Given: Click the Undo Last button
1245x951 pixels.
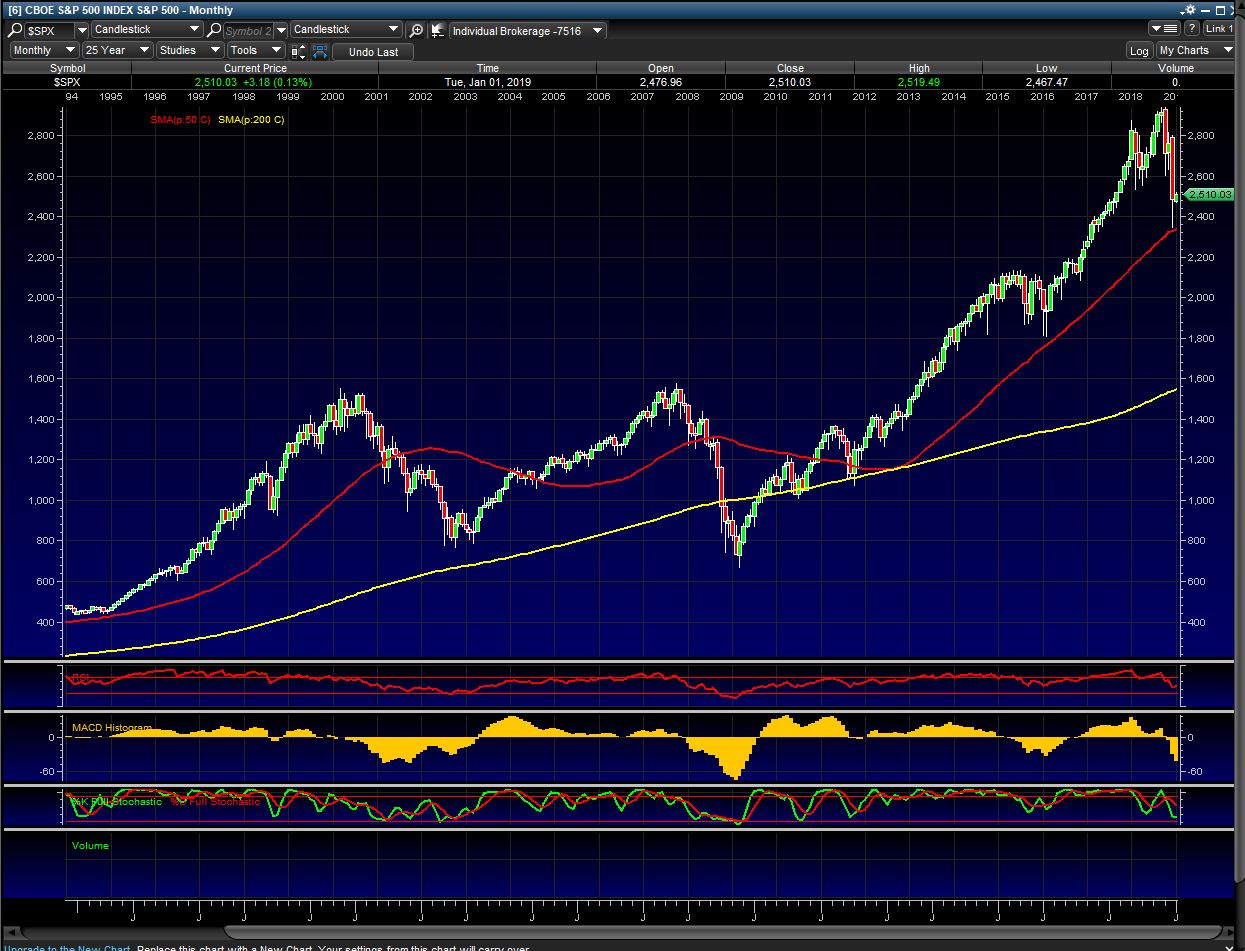Looking at the screenshot, I should click(x=373, y=52).
